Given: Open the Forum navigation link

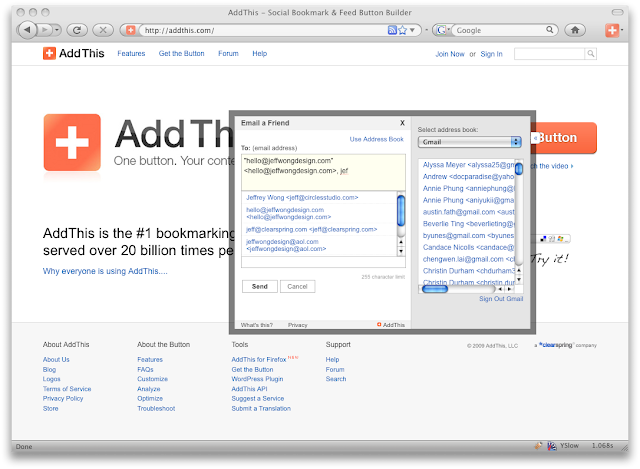Looking at the screenshot, I should (x=228, y=53).
